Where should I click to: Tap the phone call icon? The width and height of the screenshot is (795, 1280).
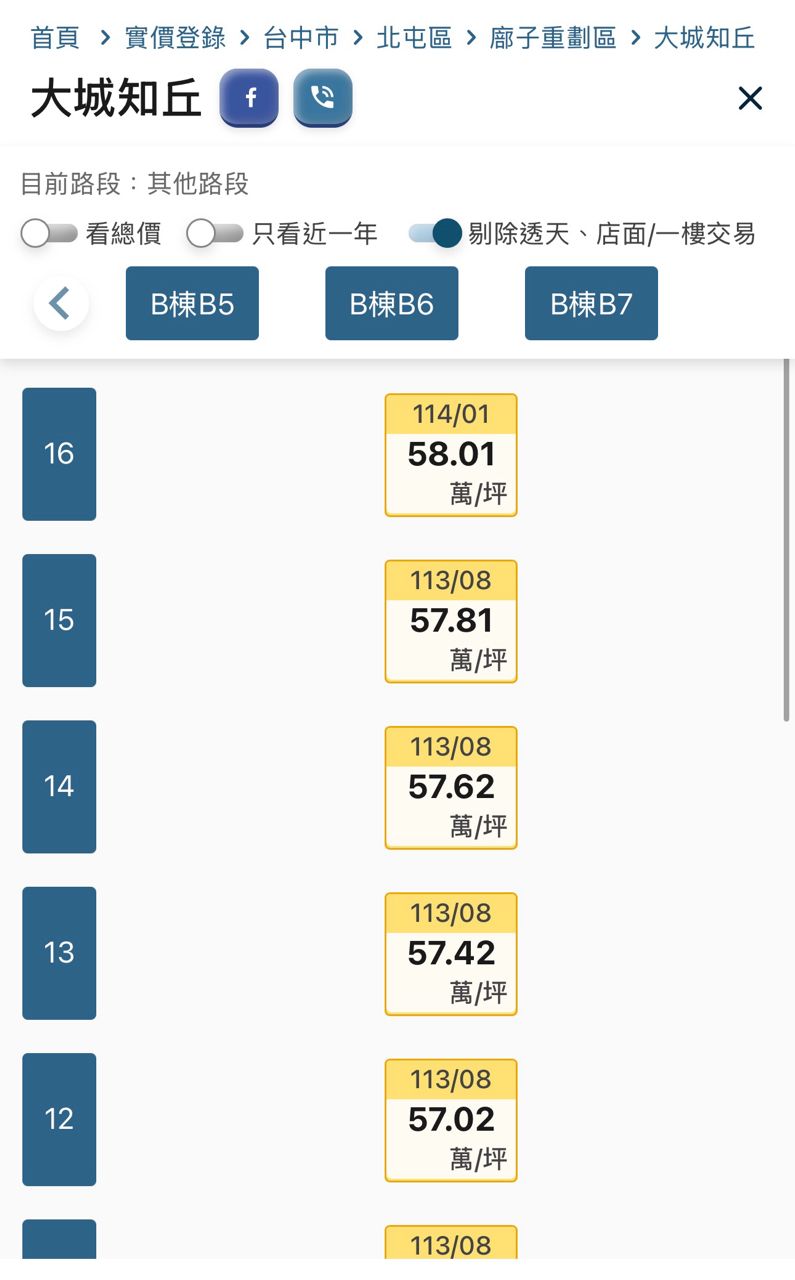click(322, 98)
